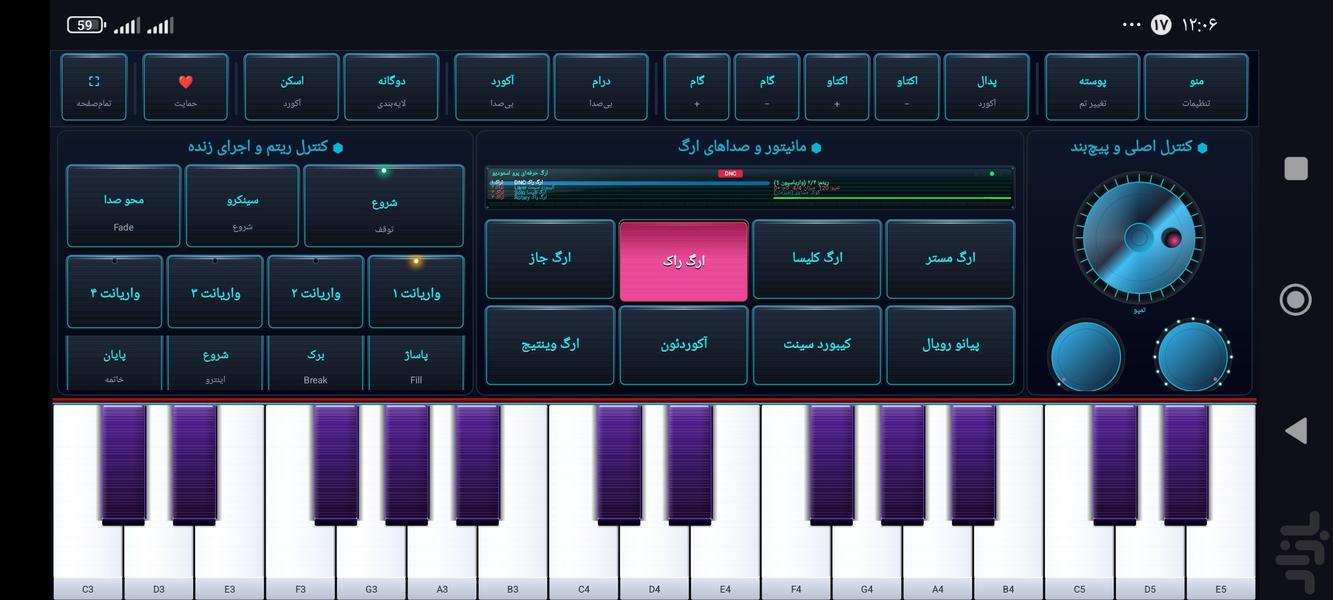Play the black key between C3 and D3

click(x=123, y=463)
